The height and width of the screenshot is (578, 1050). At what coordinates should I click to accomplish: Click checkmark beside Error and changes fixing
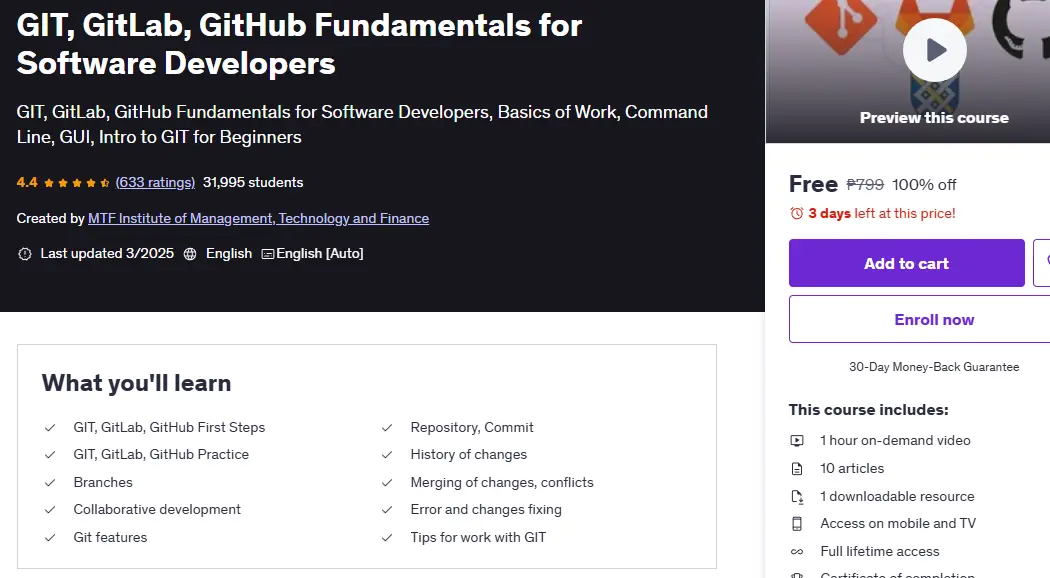387,510
